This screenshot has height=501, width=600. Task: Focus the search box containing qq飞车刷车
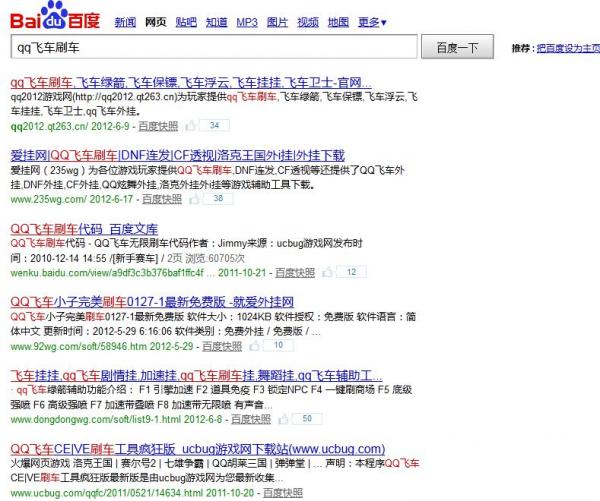click(214, 47)
